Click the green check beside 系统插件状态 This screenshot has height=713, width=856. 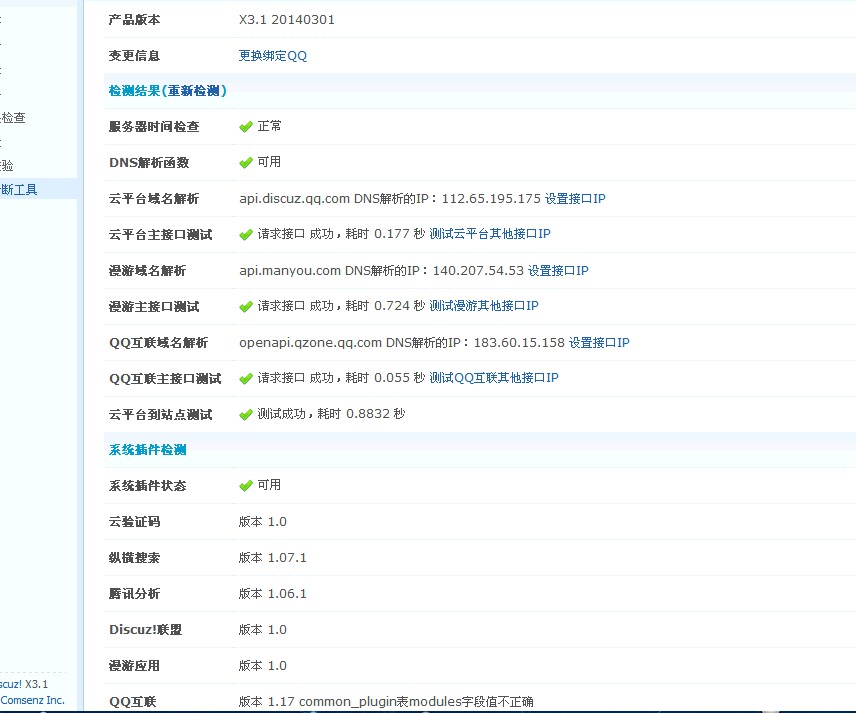(246, 486)
